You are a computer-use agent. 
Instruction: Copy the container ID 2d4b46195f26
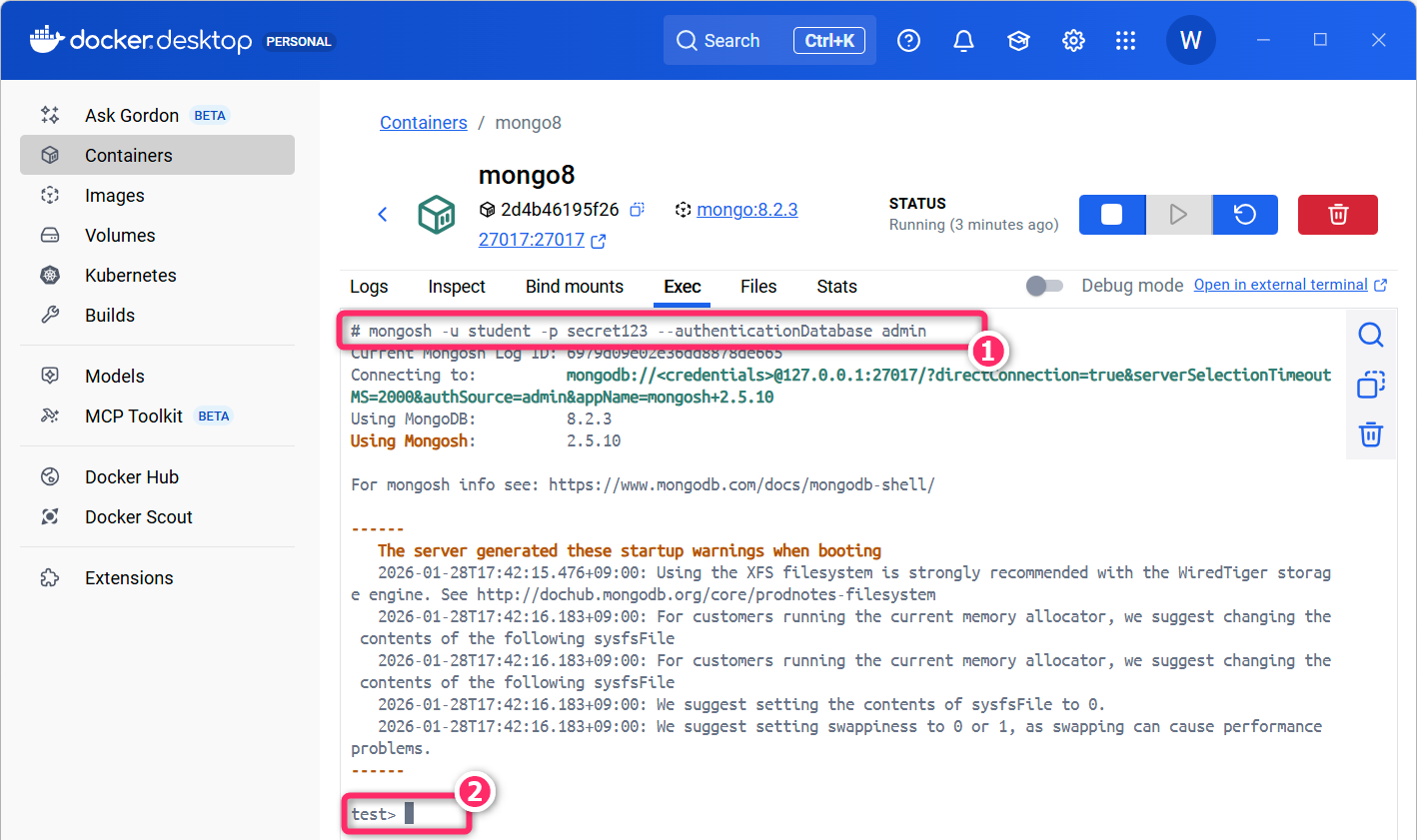637,210
